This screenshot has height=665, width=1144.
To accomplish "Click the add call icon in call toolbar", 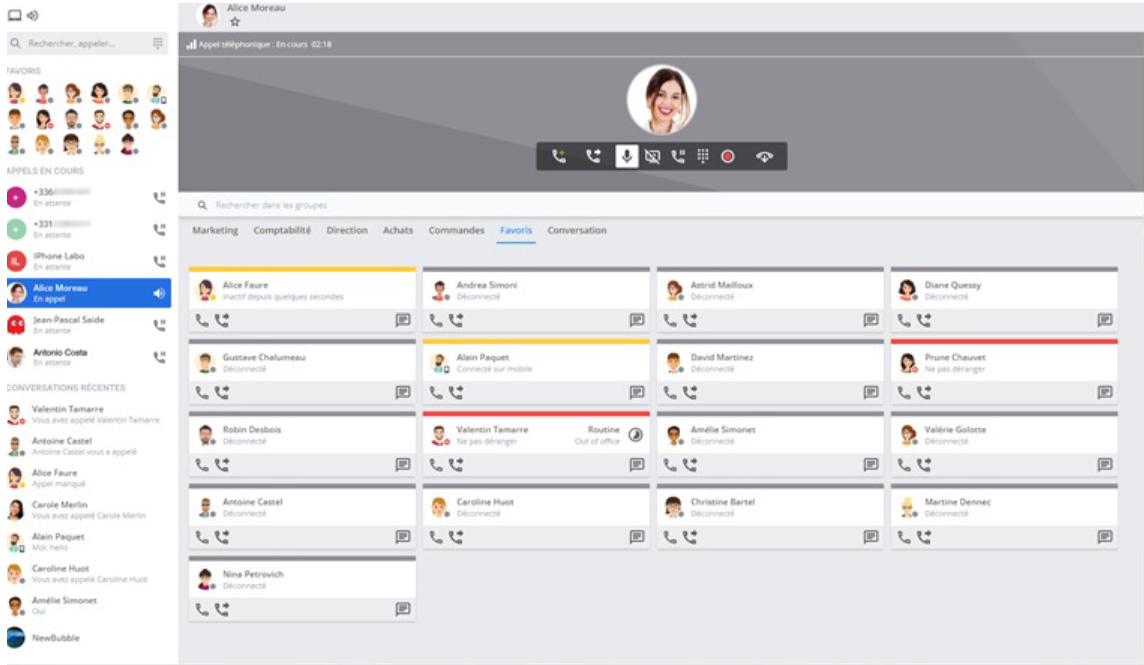I will pyautogui.click(x=559, y=156).
